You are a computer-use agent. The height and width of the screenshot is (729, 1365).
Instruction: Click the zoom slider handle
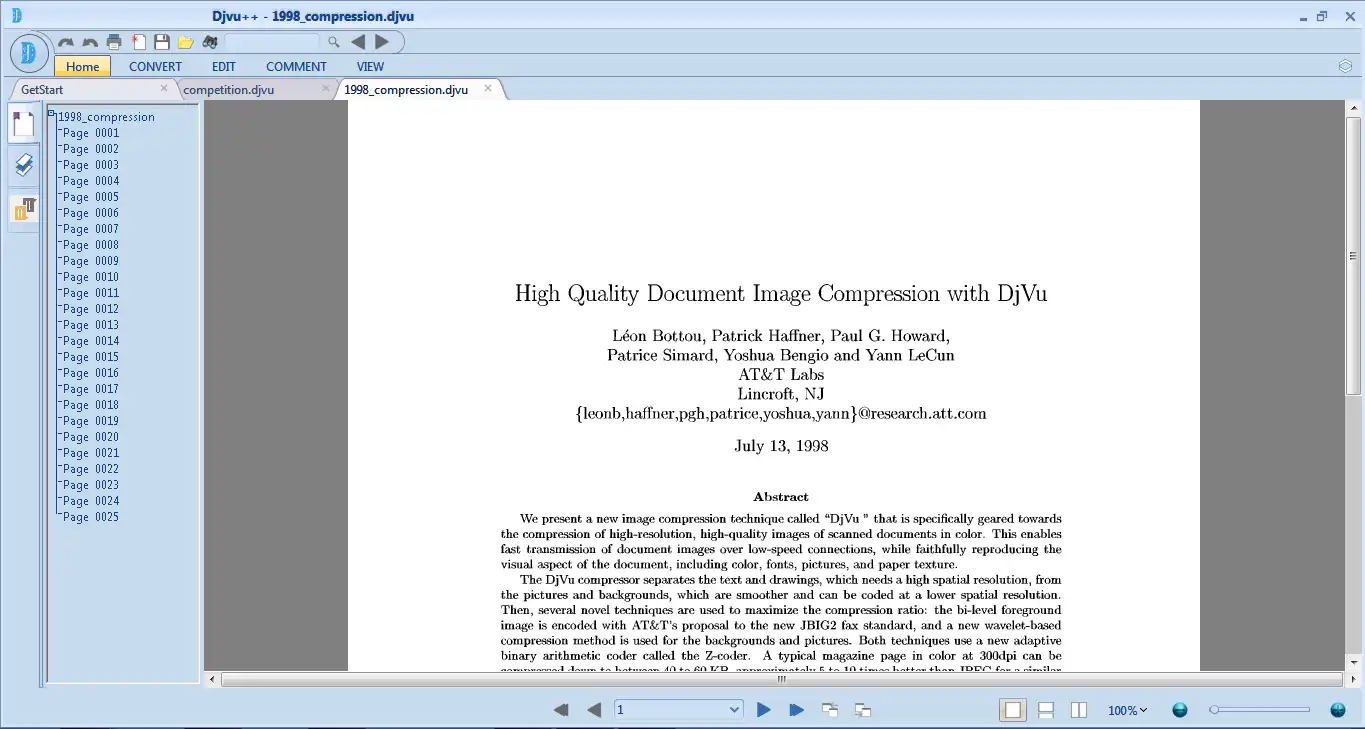point(1214,710)
